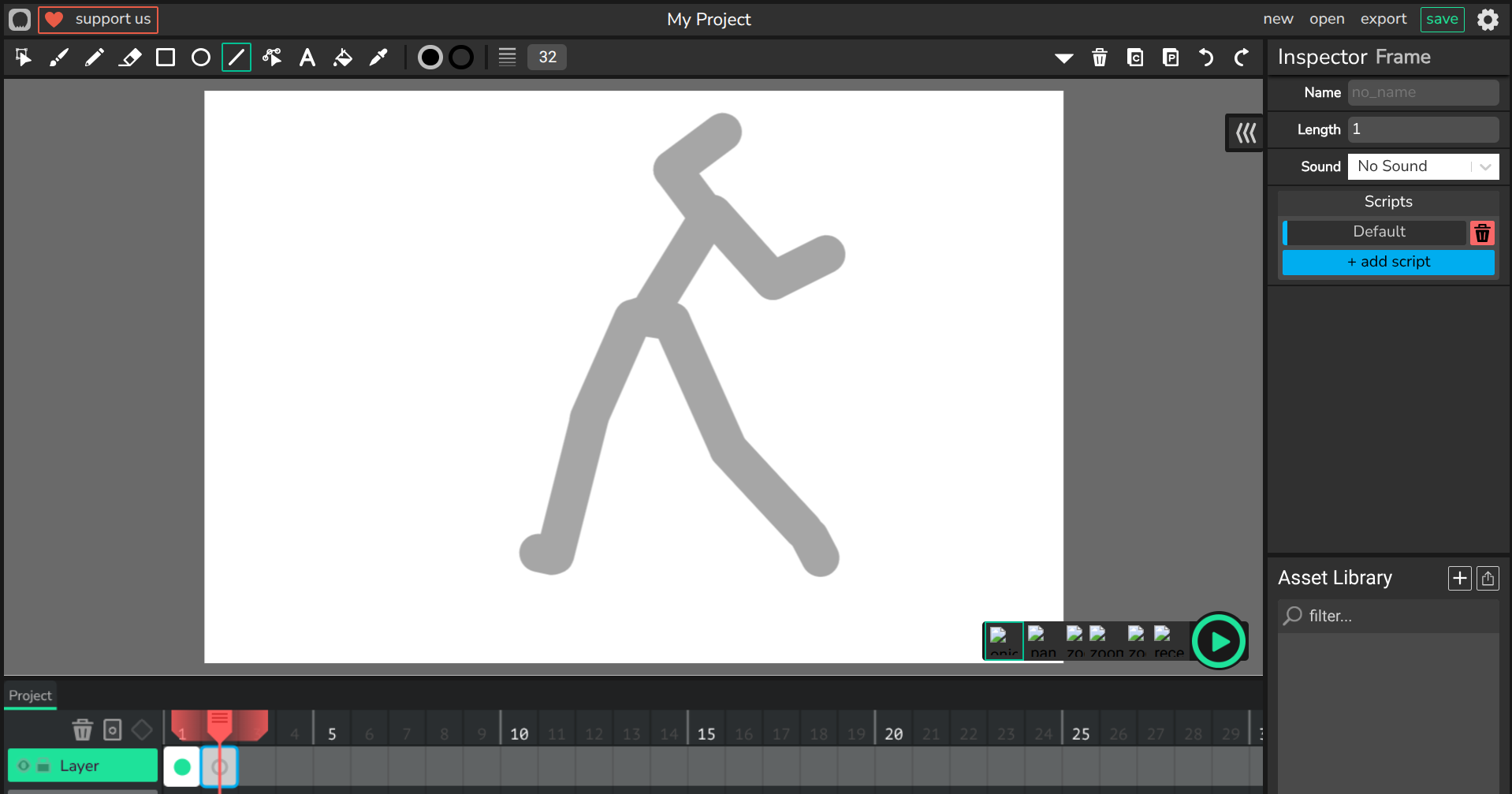Open the Sound dropdown showing No Sound

click(1423, 166)
